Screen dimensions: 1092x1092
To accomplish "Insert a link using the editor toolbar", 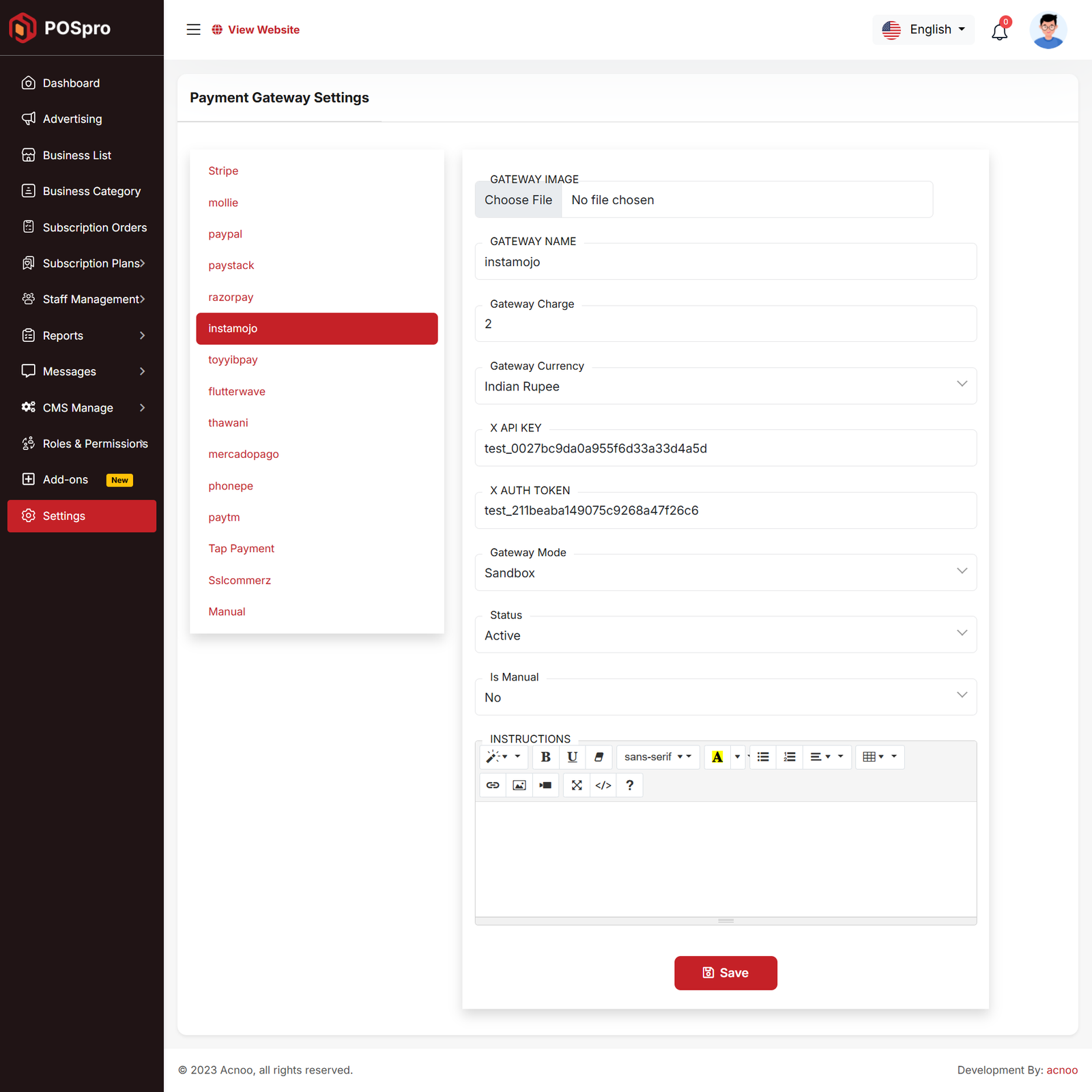I will tap(493, 786).
